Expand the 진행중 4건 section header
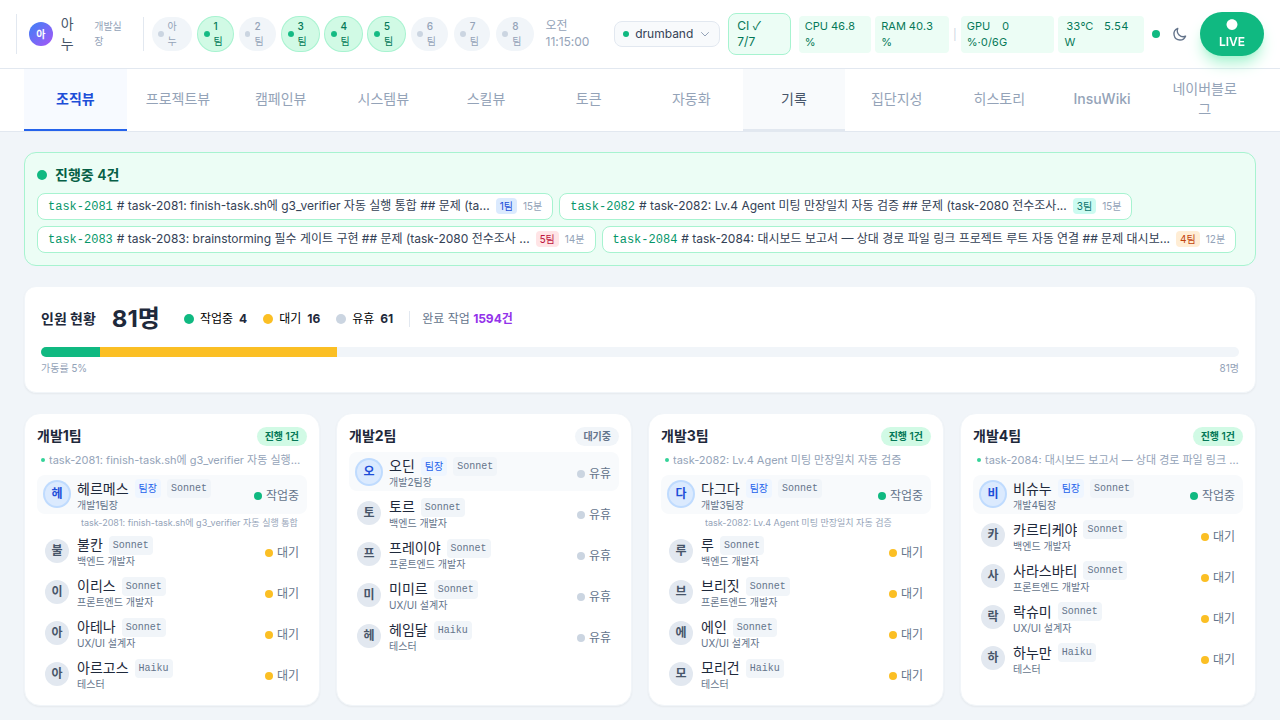The height and width of the screenshot is (720, 1280). pyautogui.click(x=78, y=175)
